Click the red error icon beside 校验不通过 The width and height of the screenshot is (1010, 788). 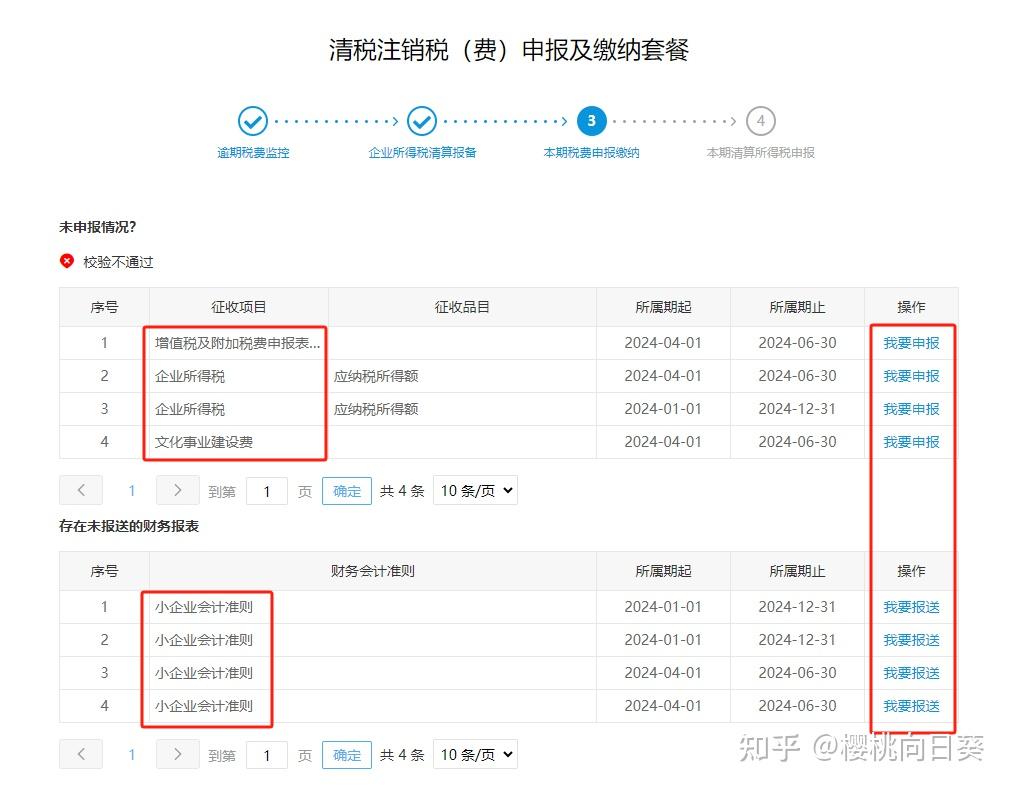[x=67, y=262]
